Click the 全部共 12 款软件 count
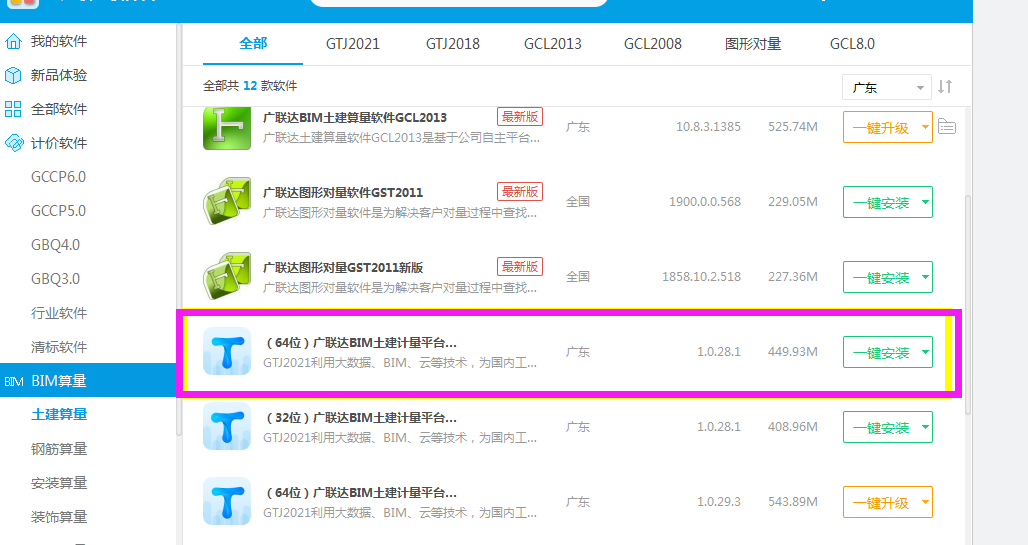This screenshot has height=545, width=1028. (250, 86)
